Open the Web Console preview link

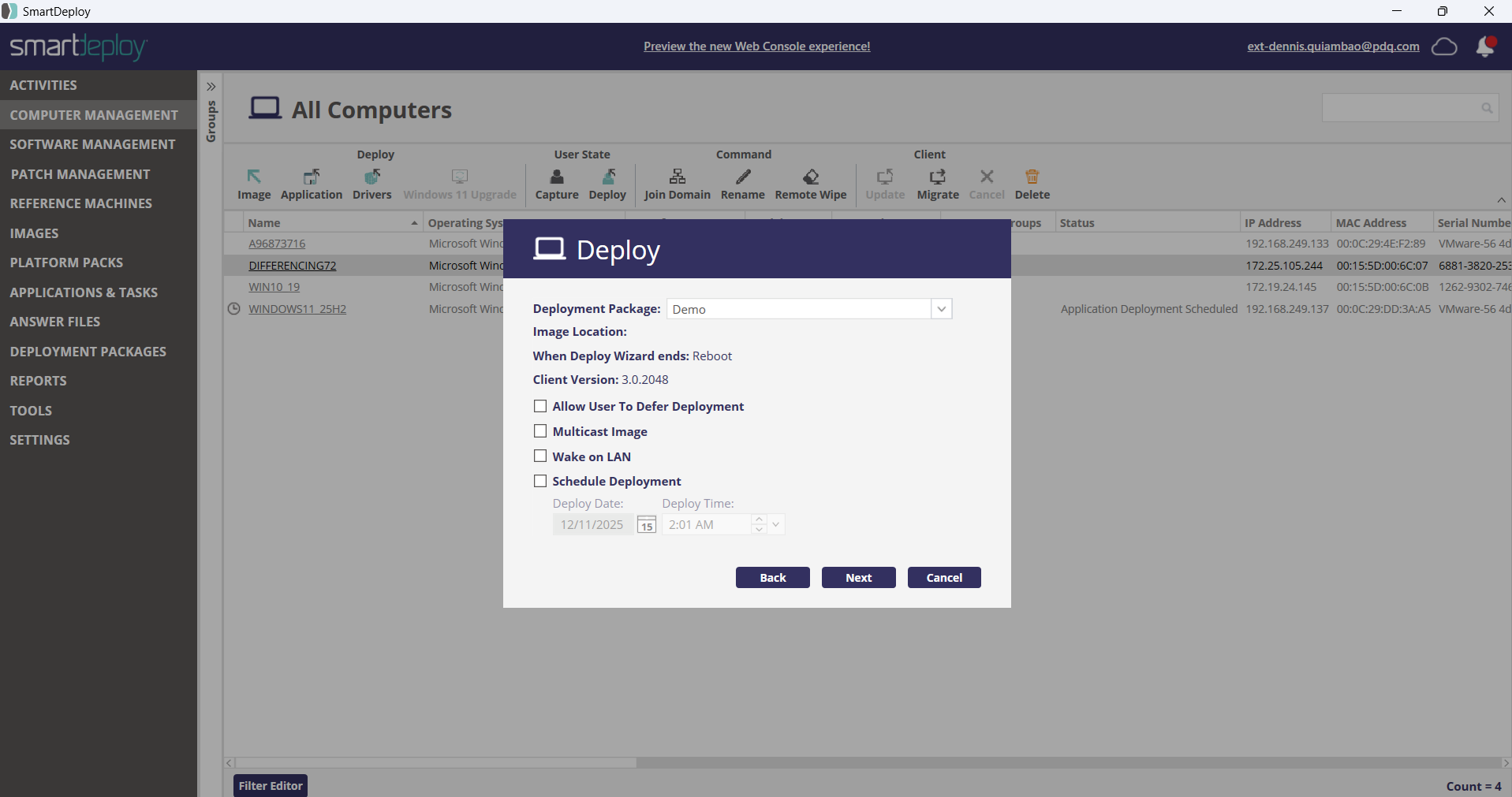click(x=756, y=47)
